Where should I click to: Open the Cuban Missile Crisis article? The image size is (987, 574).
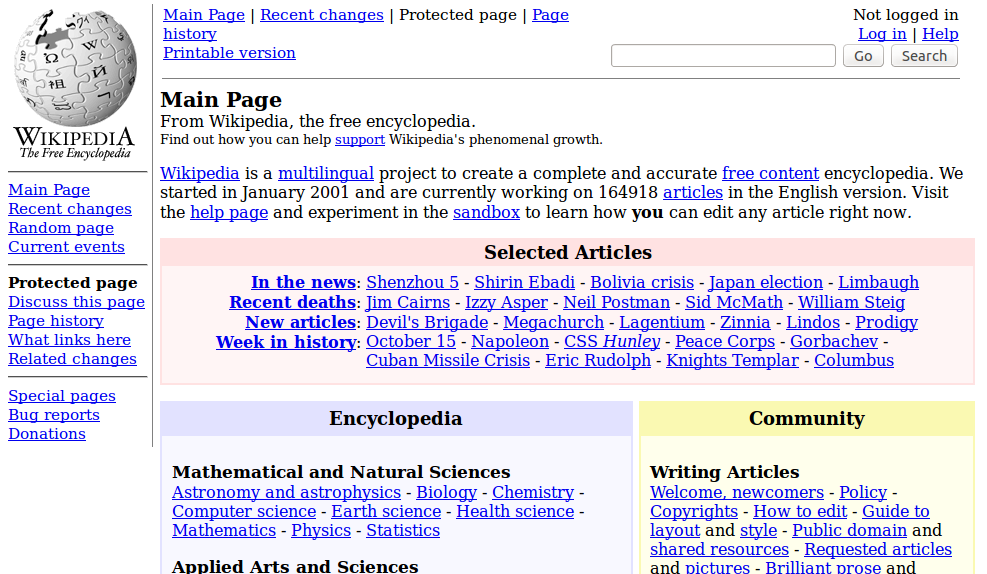(448, 361)
